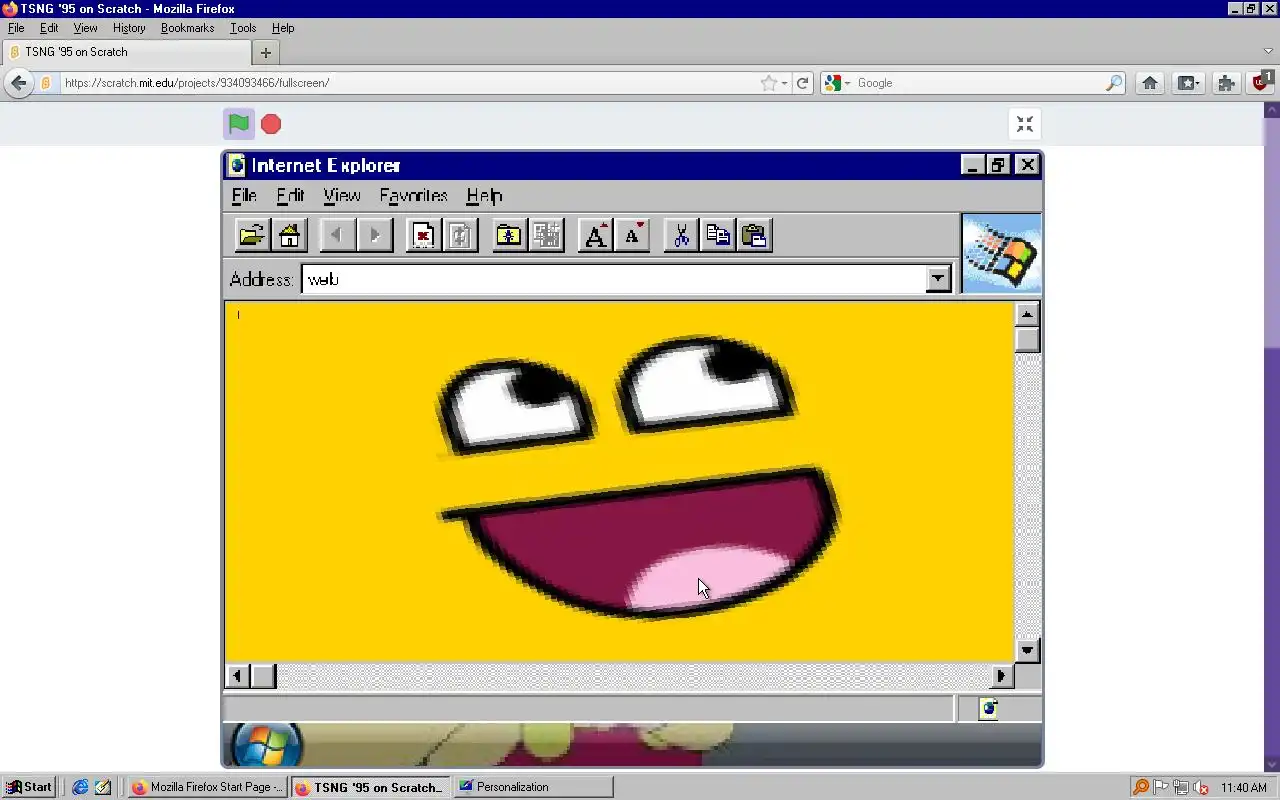Viewport: 1280px width, 800px height.
Task: Click the vertical scrollbar thumb in Internet Explorer
Action: tap(1027, 340)
